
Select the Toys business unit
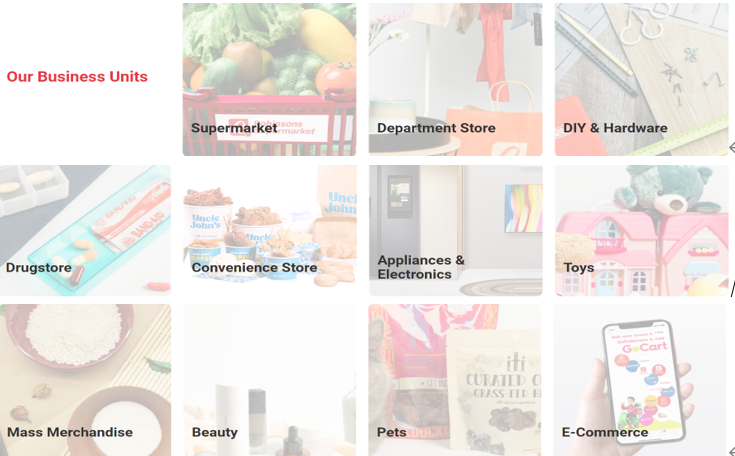(x=642, y=230)
